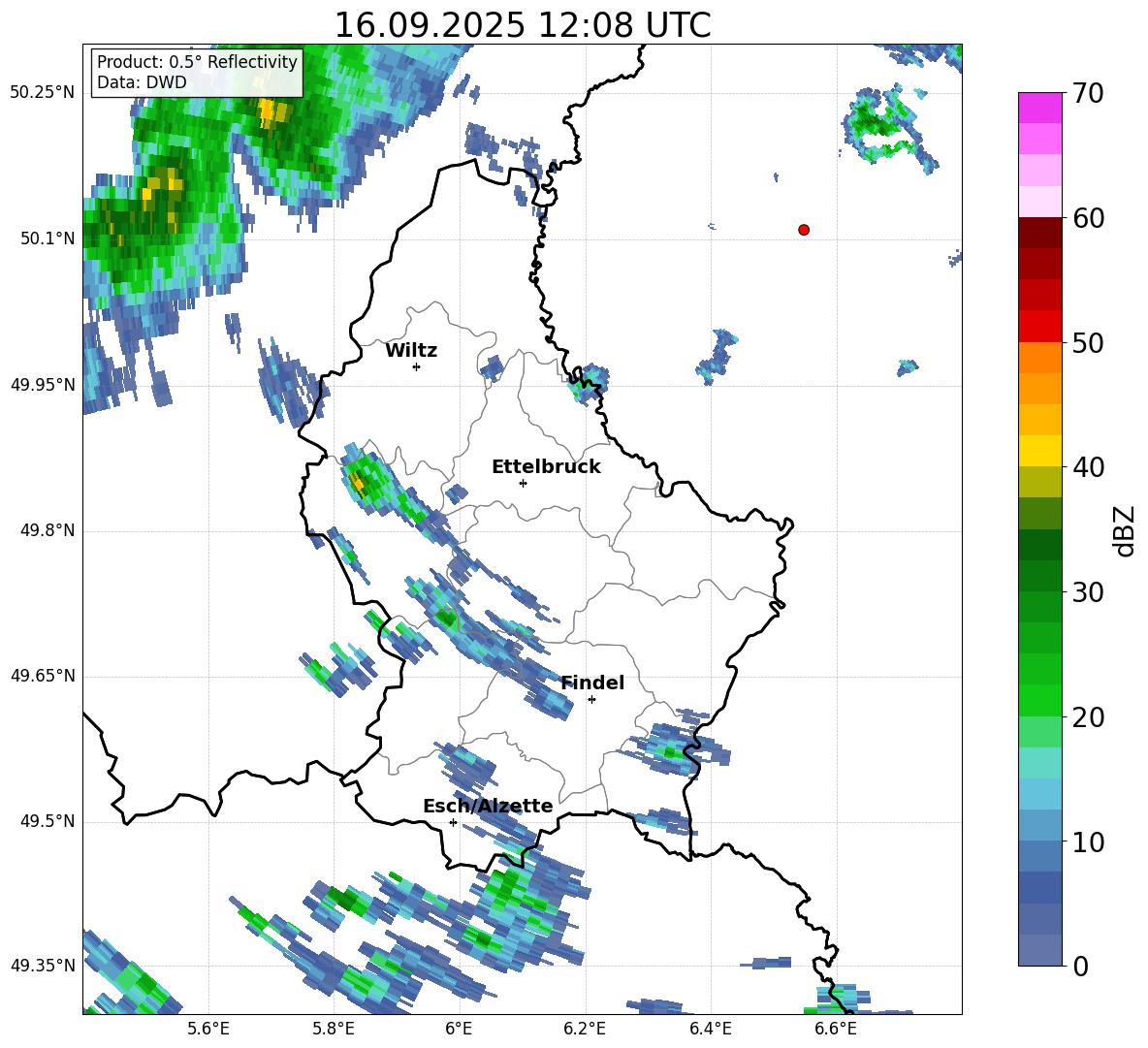Viewport: 1148px width, 1048px height.
Task: Click the Esch/Alzette station cross marker
Action: [x=453, y=822]
